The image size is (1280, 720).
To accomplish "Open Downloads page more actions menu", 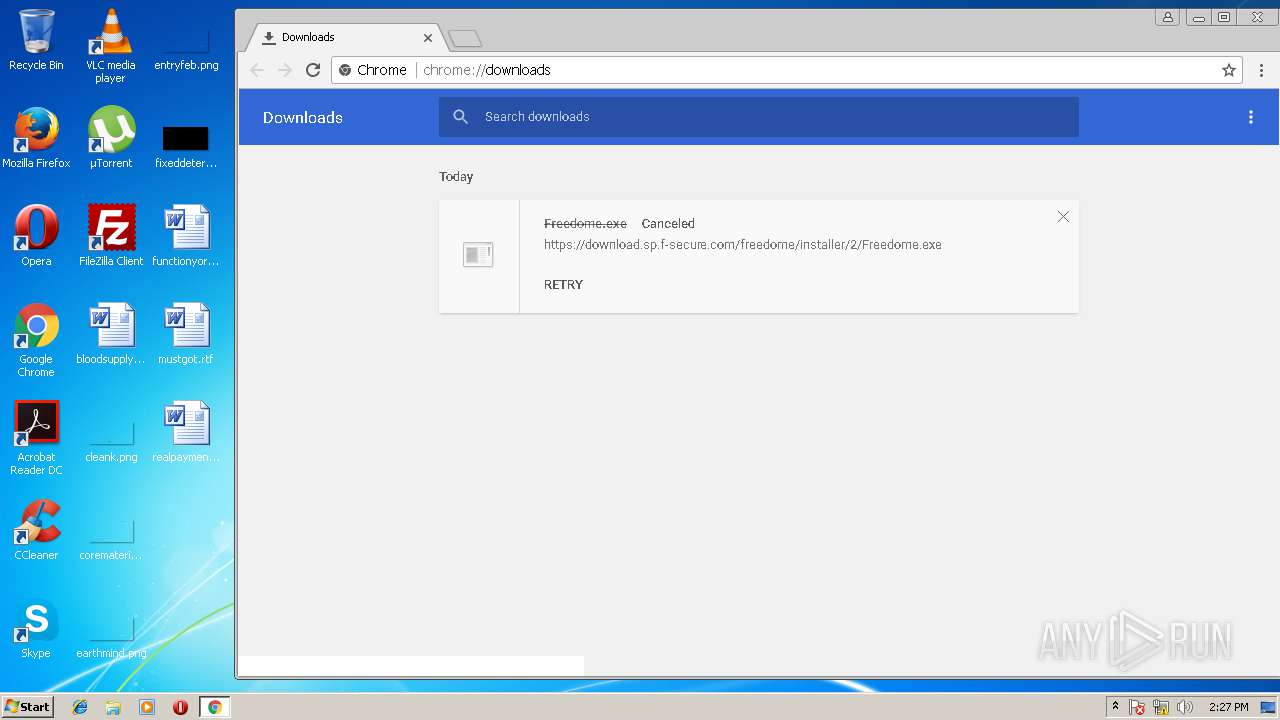I will 1250,117.
